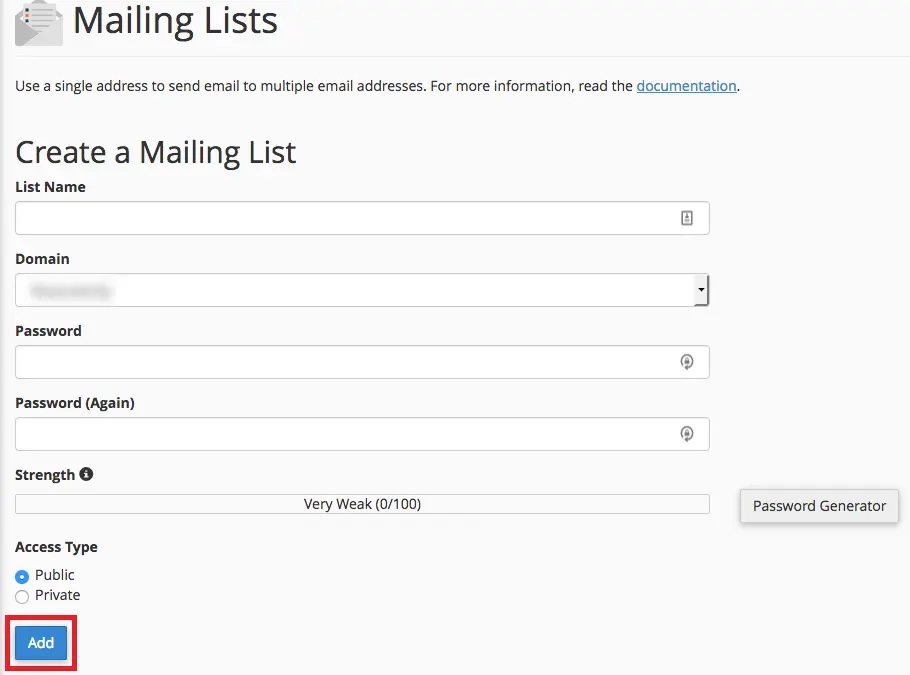
Task: Click the blue Add button
Action: click(x=41, y=642)
